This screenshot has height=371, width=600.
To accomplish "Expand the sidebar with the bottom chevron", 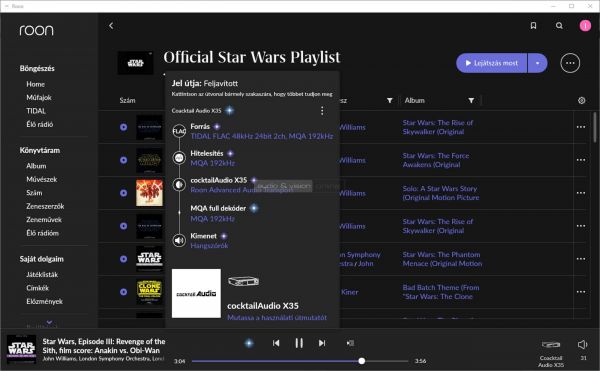I will pos(49,322).
